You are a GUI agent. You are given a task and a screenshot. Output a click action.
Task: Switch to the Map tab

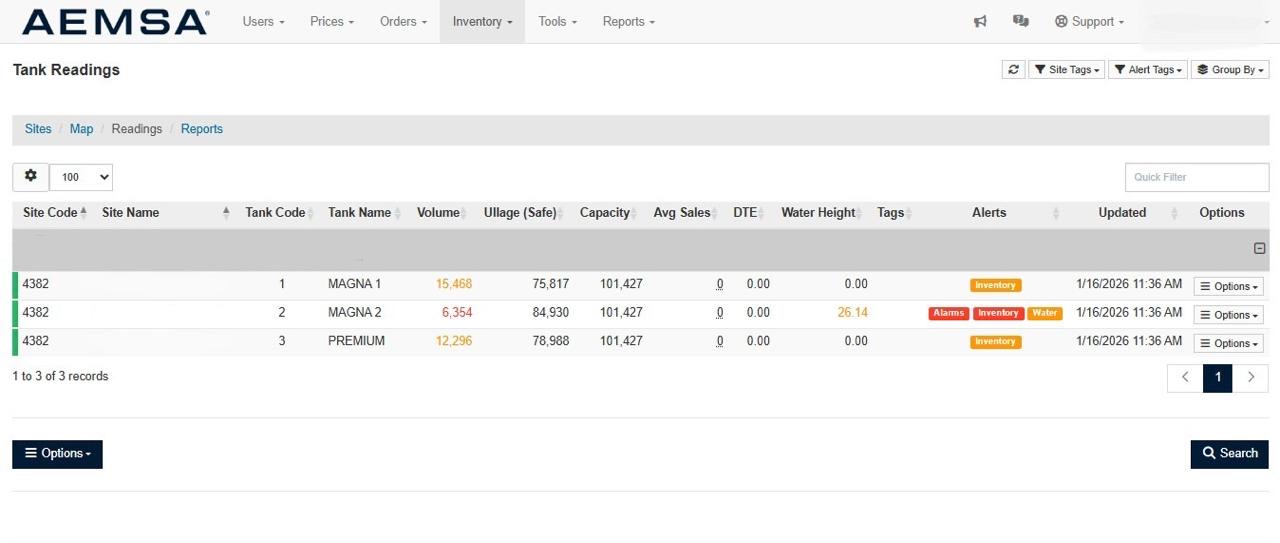click(x=81, y=129)
